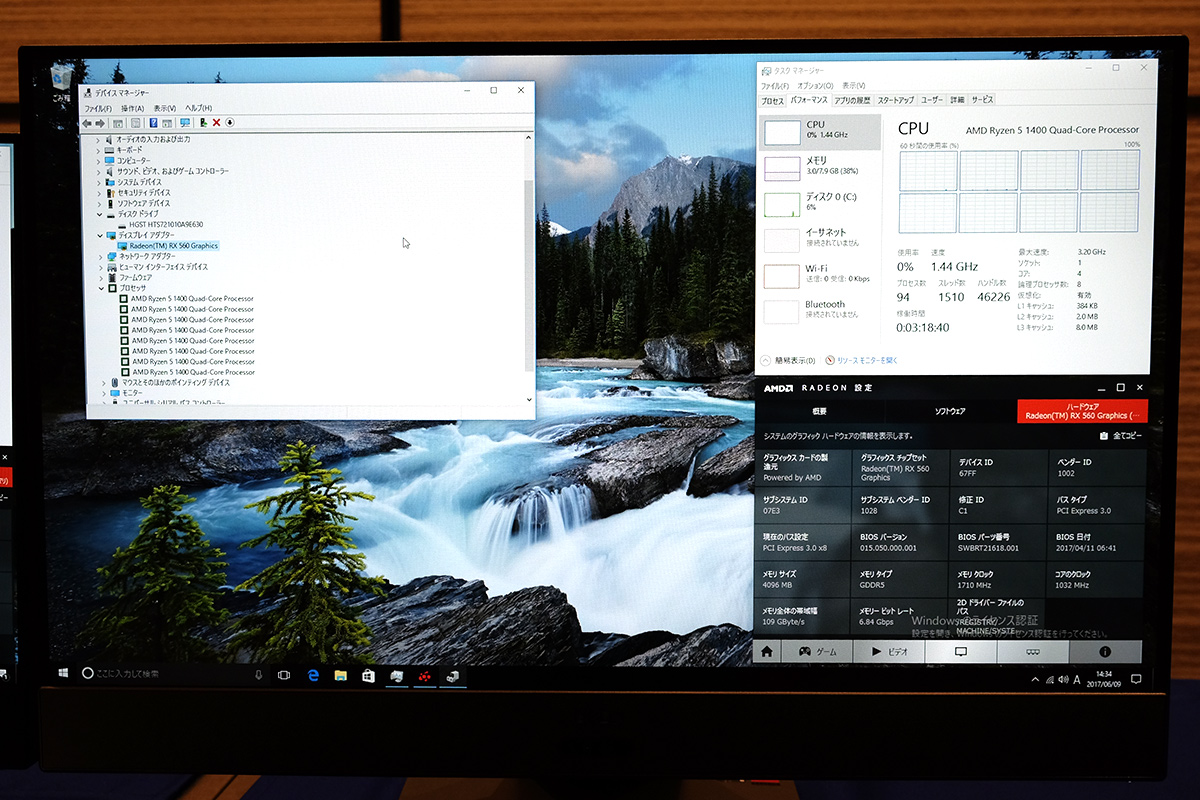Open the ビデオ section in Radeon Settings
The width and height of the screenshot is (1200, 800).
(x=892, y=650)
